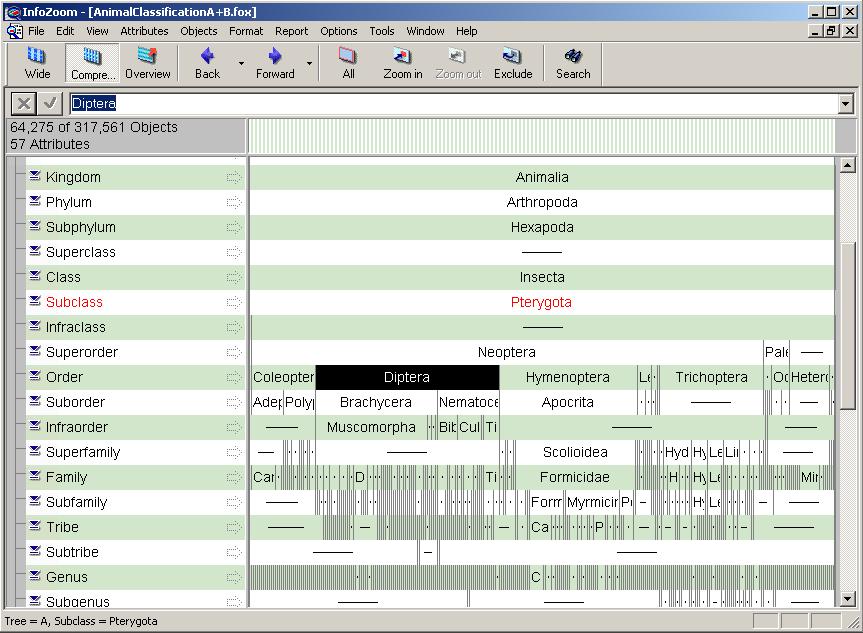863x633 pixels.
Task: Open the Attributes menu
Action: [144, 31]
